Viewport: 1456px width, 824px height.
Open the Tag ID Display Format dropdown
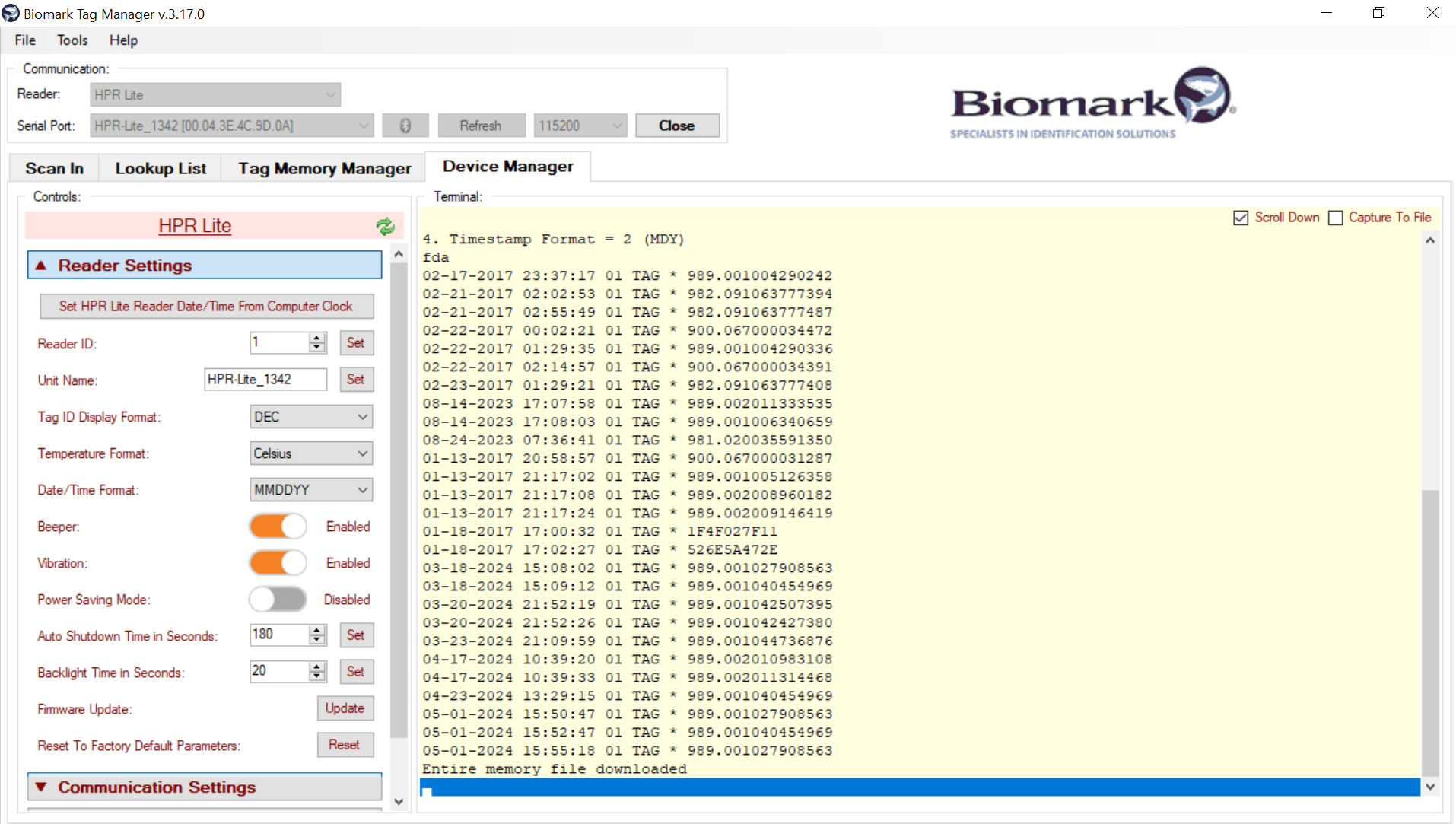[311, 417]
